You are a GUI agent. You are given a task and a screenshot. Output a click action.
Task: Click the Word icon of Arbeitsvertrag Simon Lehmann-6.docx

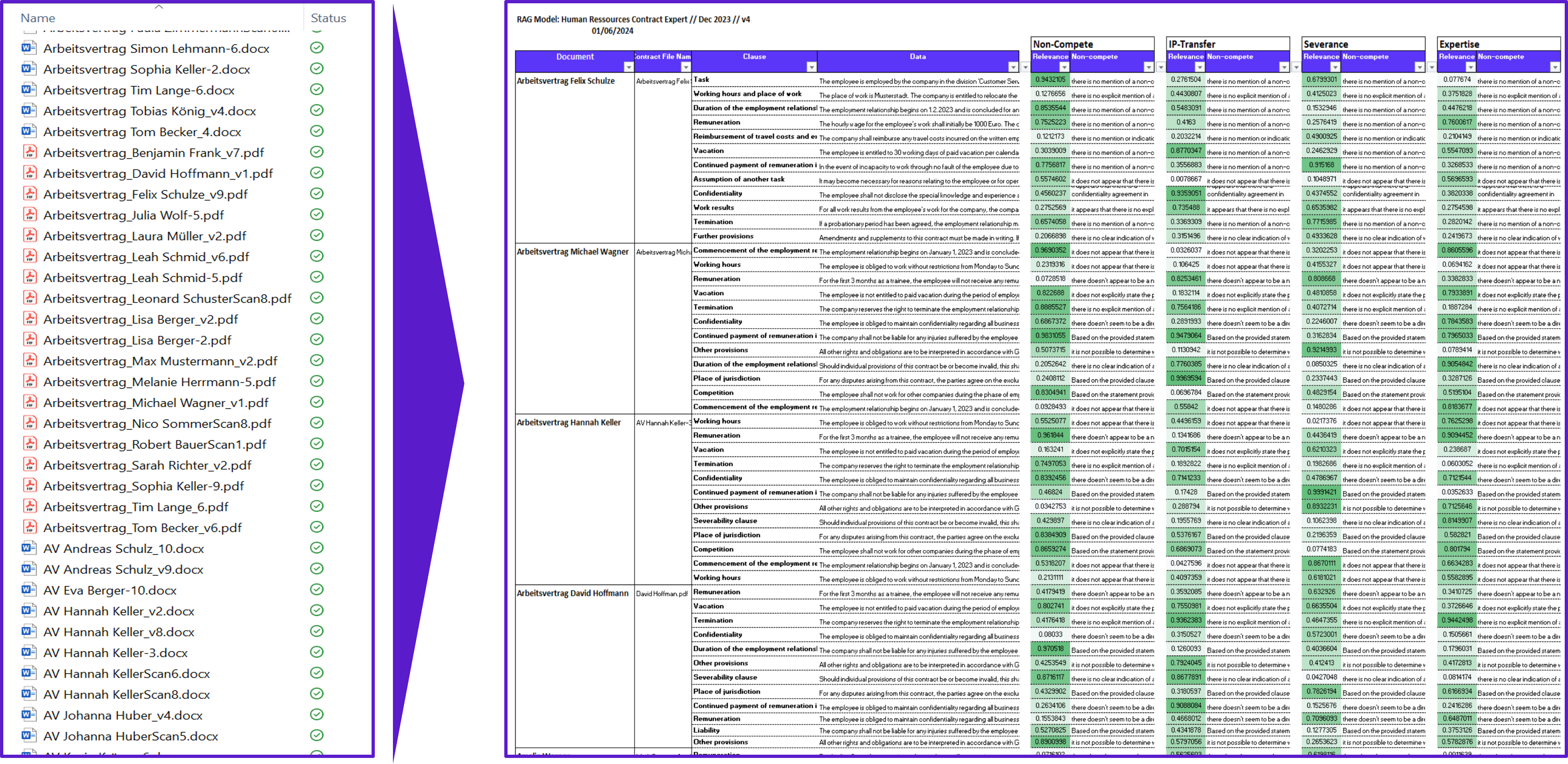tap(28, 48)
